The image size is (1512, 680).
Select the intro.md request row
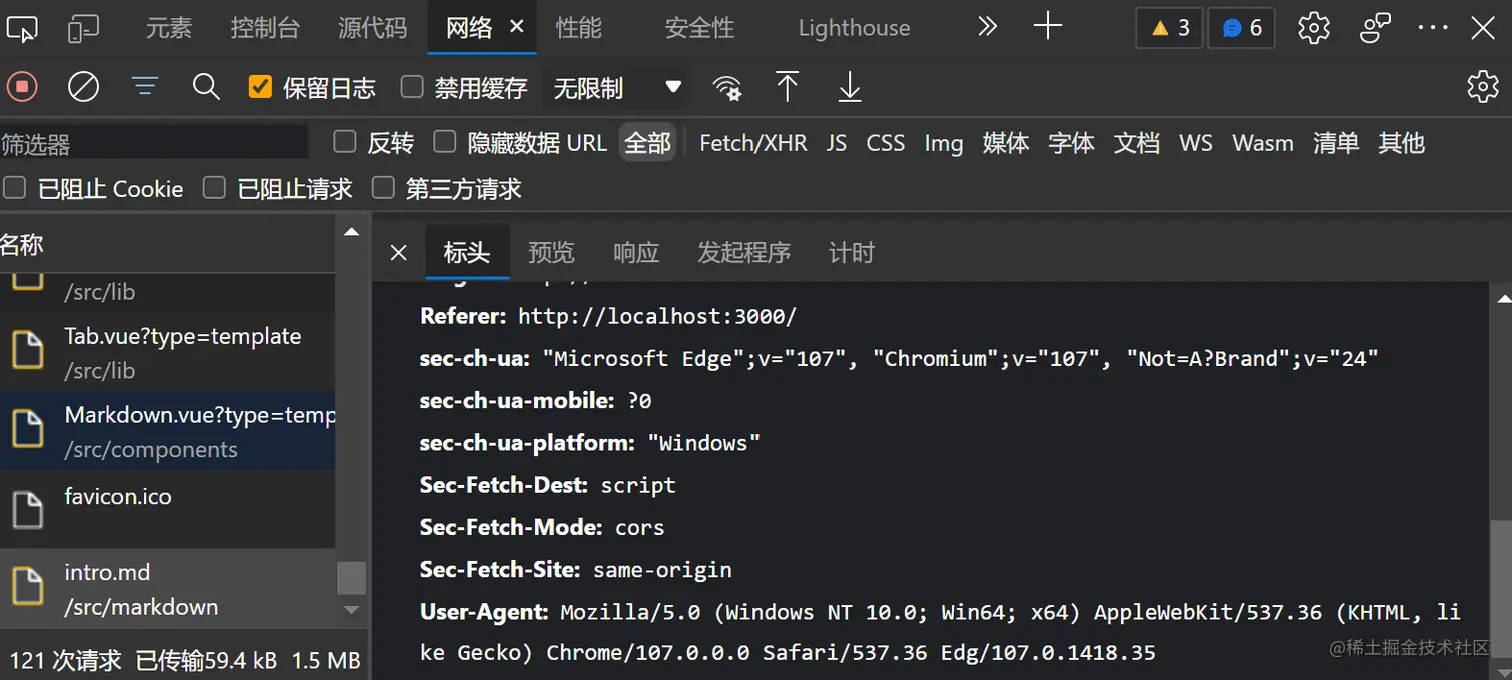click(168, 589)
